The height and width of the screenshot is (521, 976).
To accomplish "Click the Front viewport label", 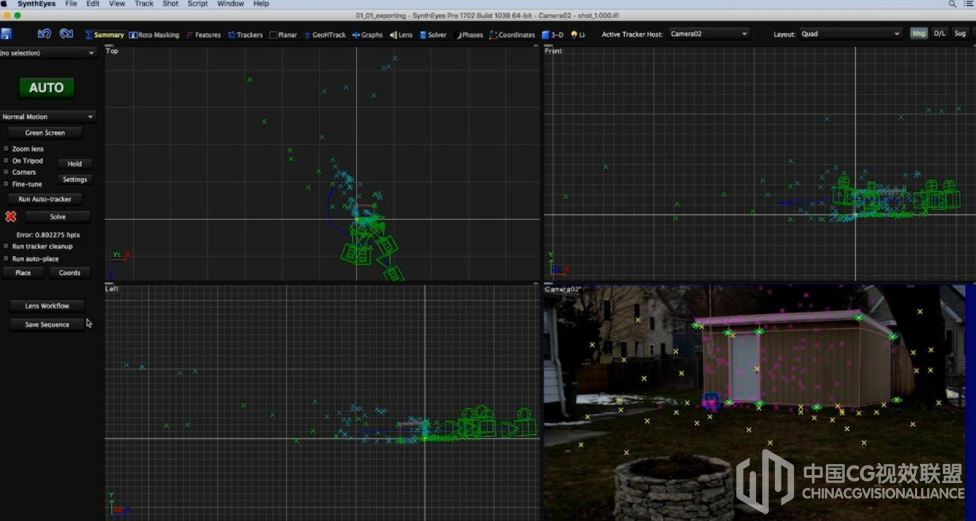I will (x=553, y=51).
